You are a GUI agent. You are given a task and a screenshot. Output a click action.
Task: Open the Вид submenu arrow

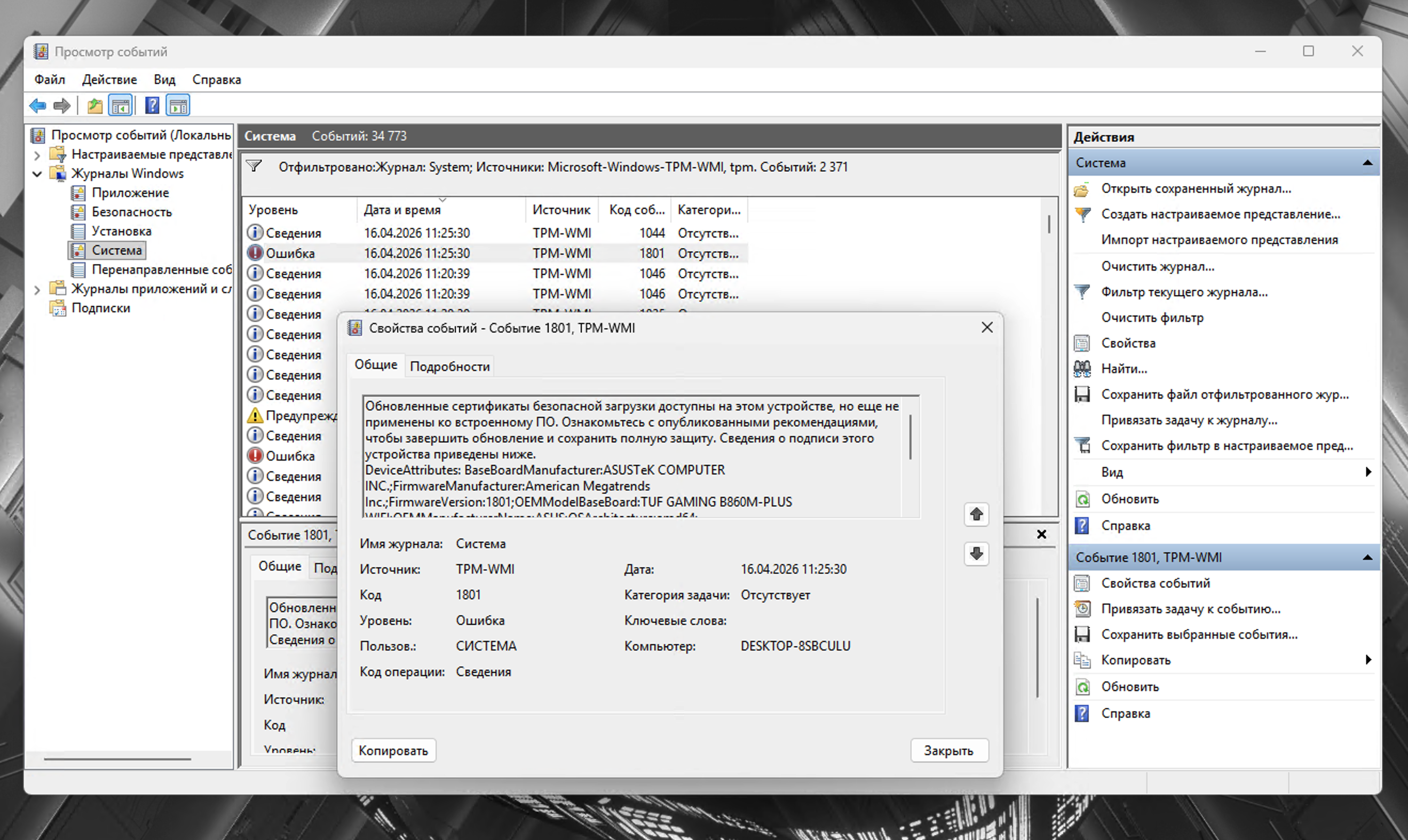pyautogui.click(x=1368, y=472)
